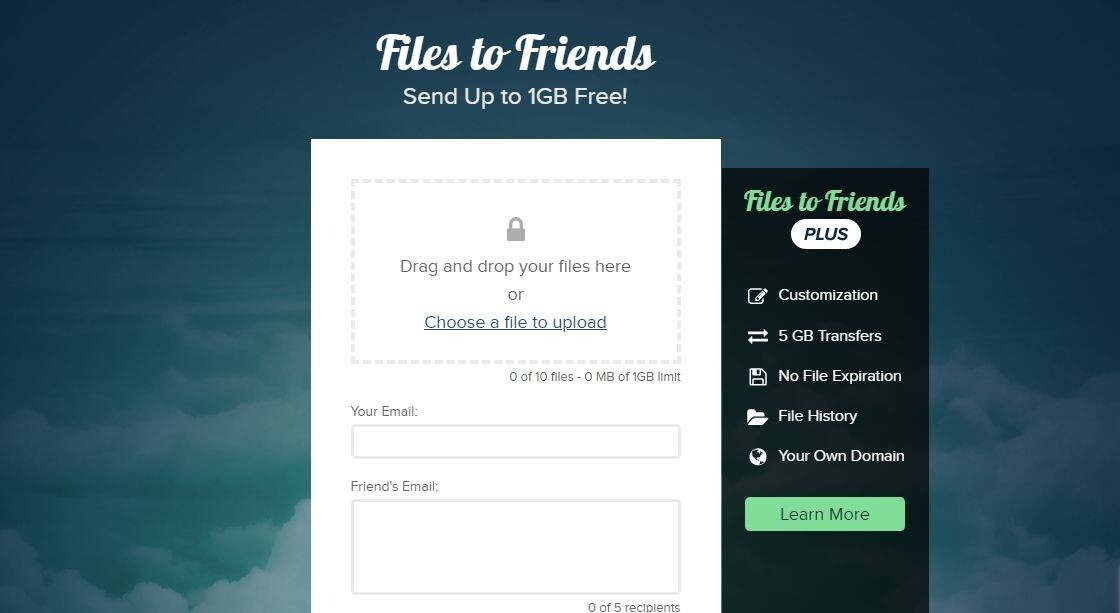Focus the Your Email input field
Screen dimensions: 1120x613
(515, 442)
